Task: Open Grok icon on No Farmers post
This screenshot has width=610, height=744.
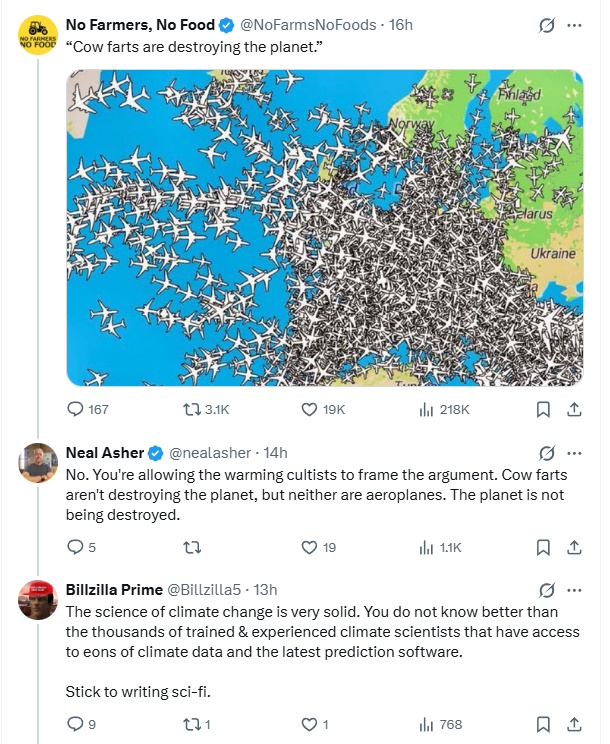Action: pos(546,25)
